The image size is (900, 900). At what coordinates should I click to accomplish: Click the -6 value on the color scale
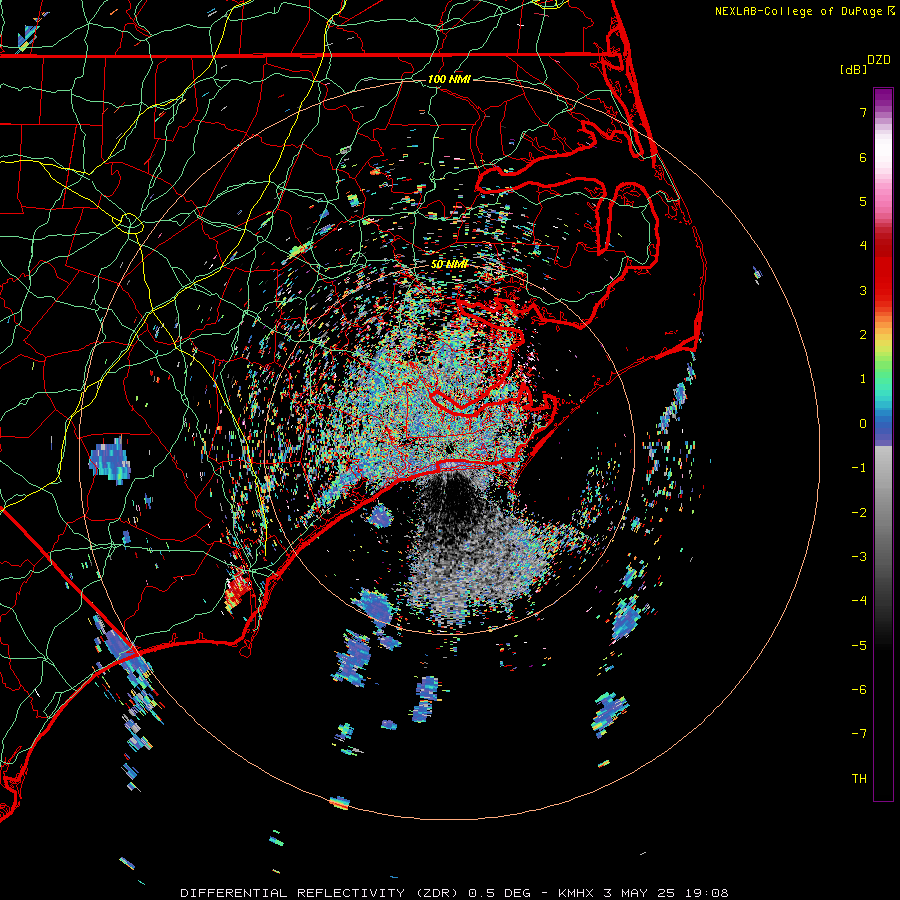[x=859, y=690]
